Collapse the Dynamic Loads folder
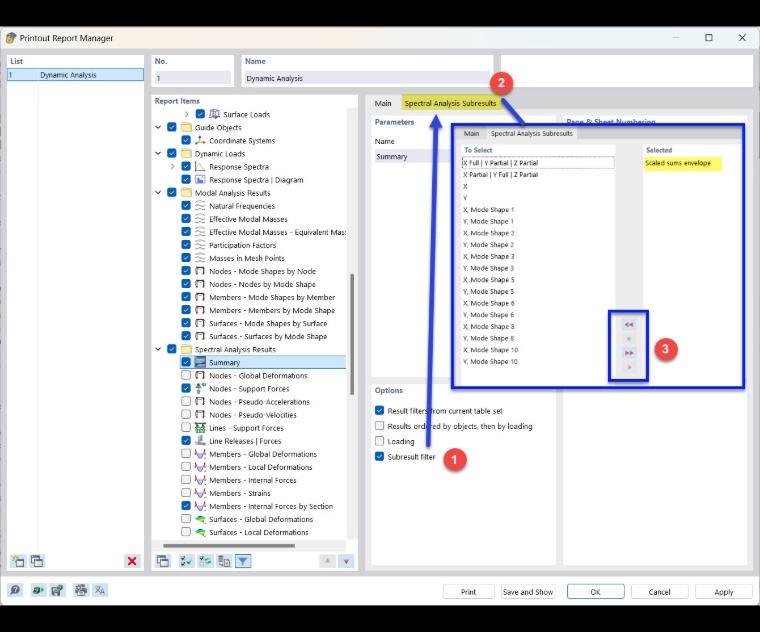The image size is (760, 632). point(158,153)
